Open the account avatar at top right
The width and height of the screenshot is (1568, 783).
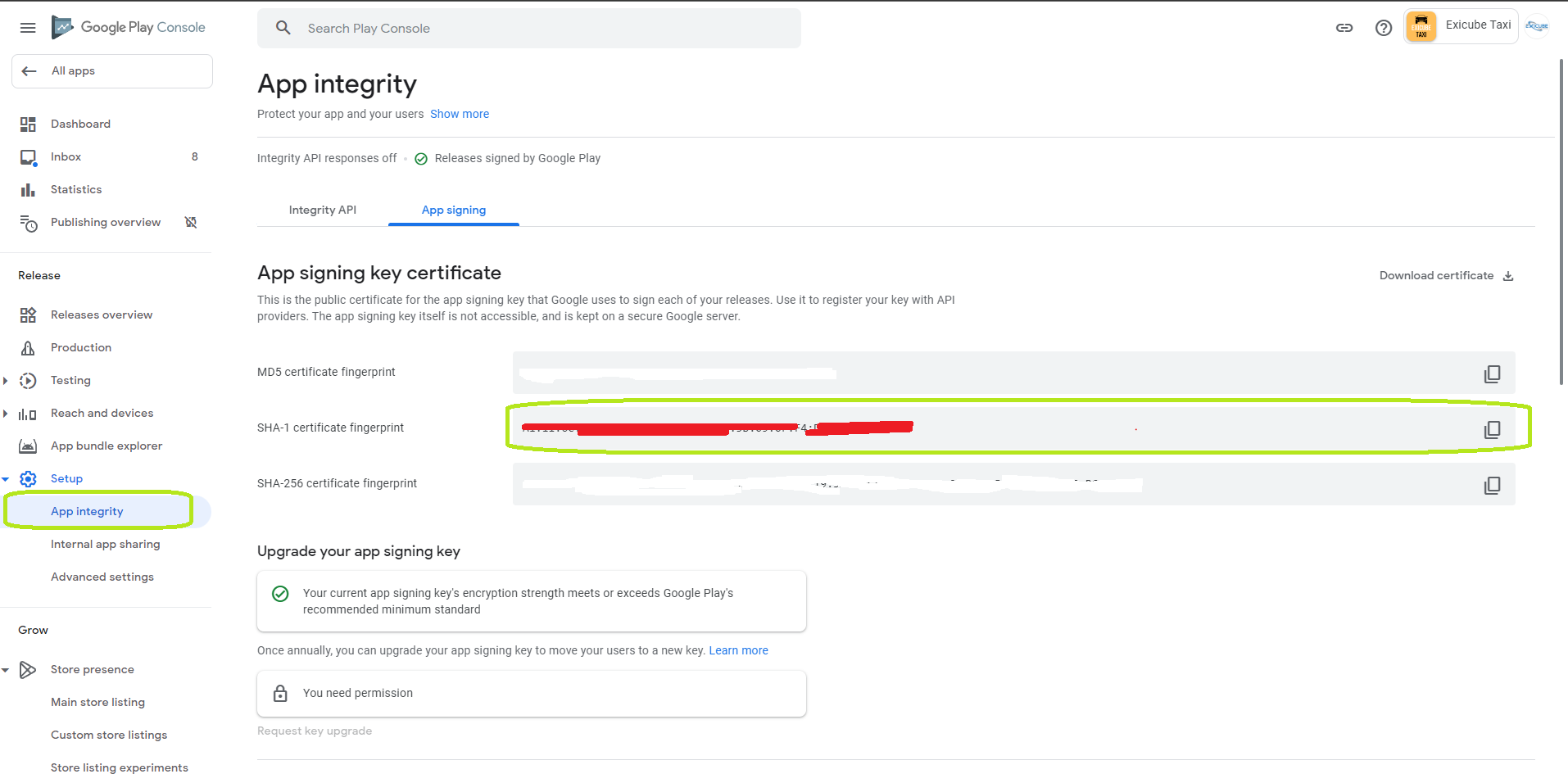click(x=1537, y=26)
